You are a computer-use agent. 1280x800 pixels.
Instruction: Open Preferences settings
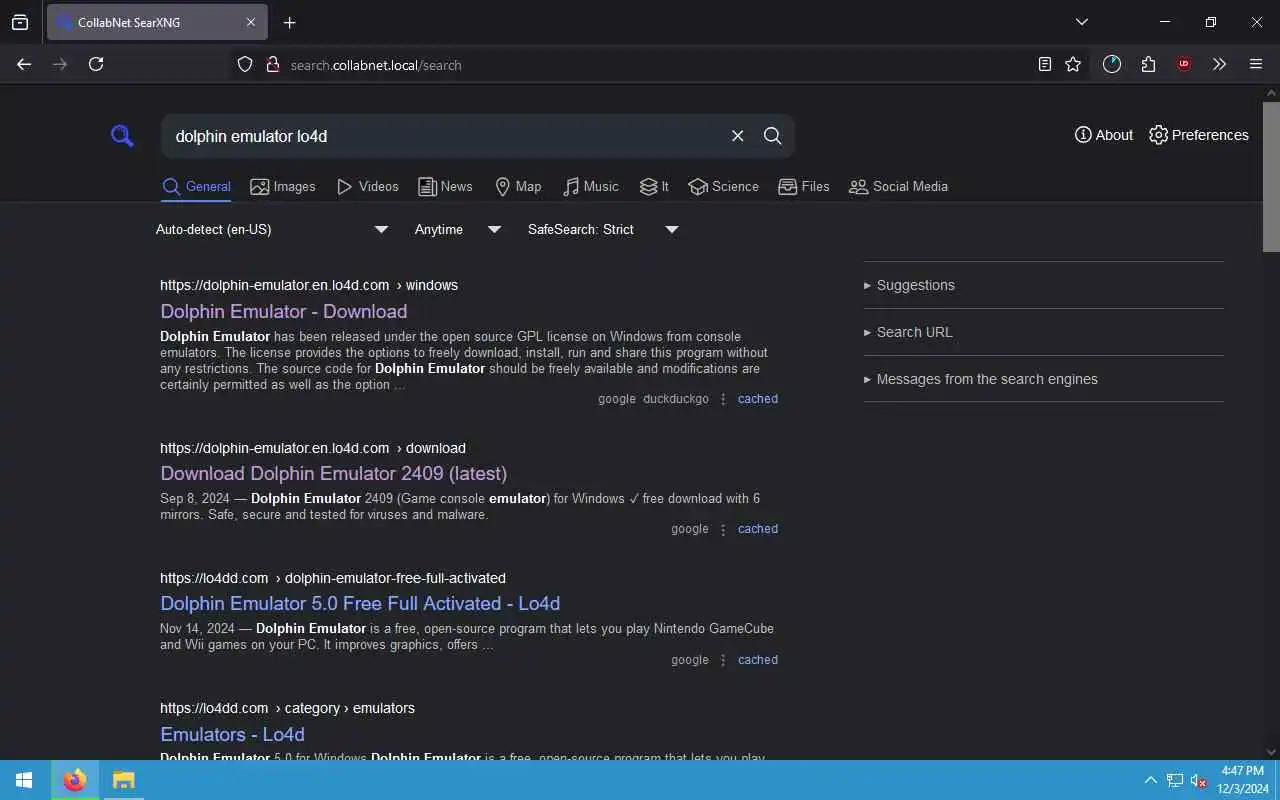(x=1199, y=135)
